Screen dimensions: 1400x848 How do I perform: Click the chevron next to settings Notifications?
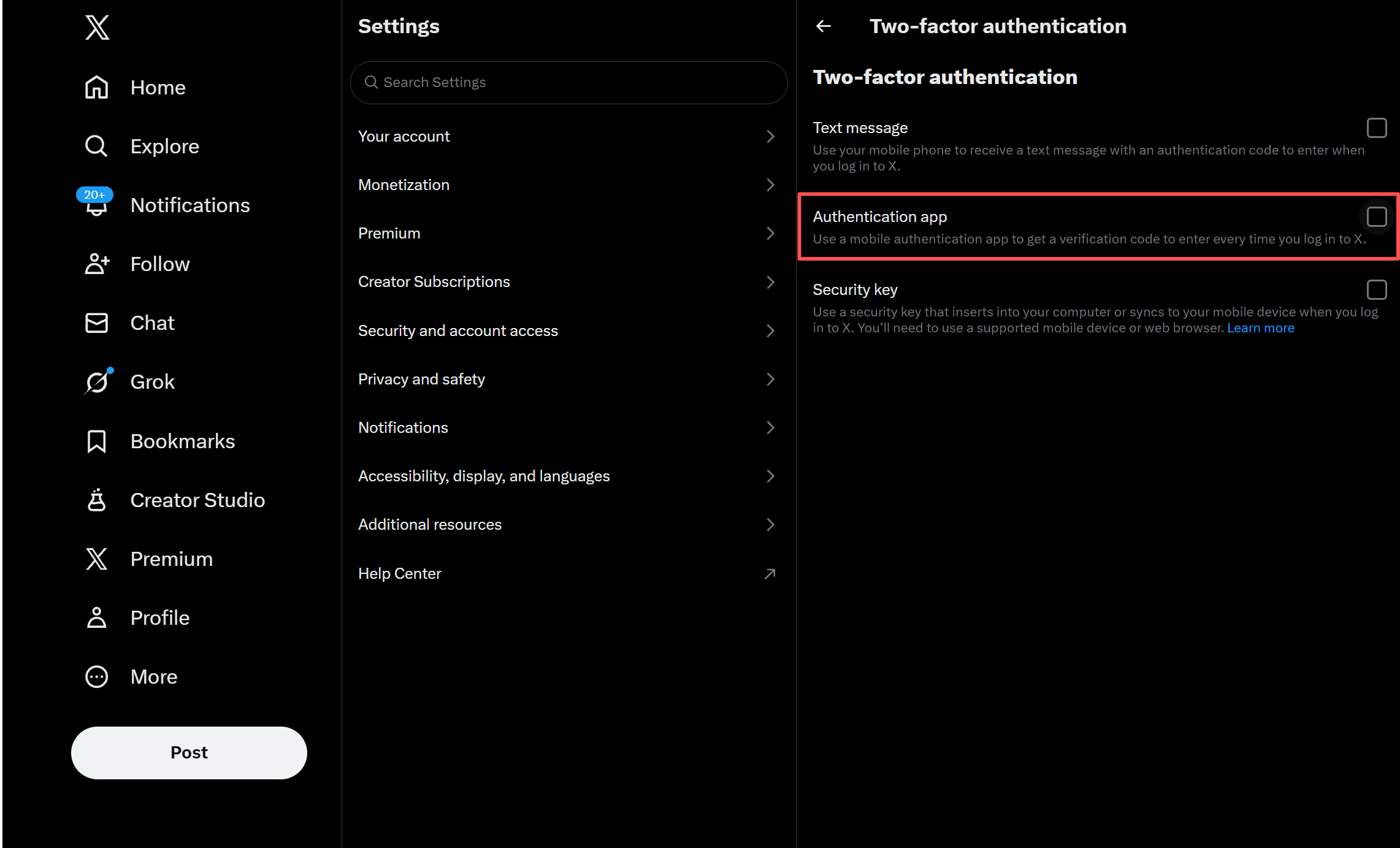point(770,427)
